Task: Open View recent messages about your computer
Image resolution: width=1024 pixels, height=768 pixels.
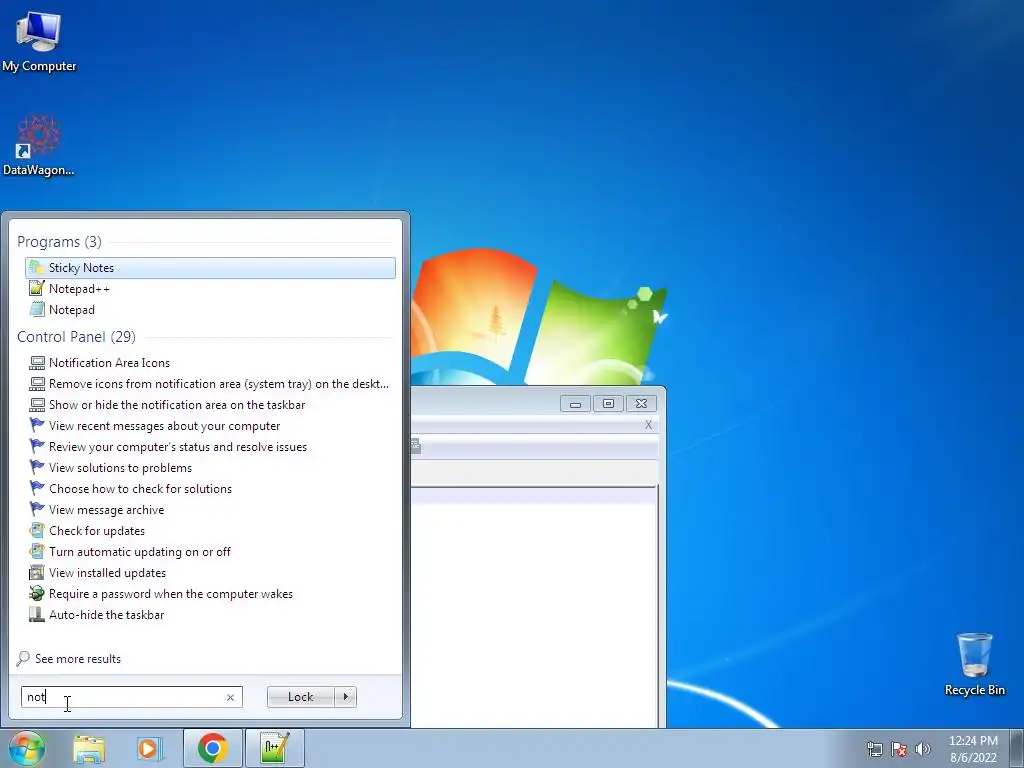Action: (210, 426)
